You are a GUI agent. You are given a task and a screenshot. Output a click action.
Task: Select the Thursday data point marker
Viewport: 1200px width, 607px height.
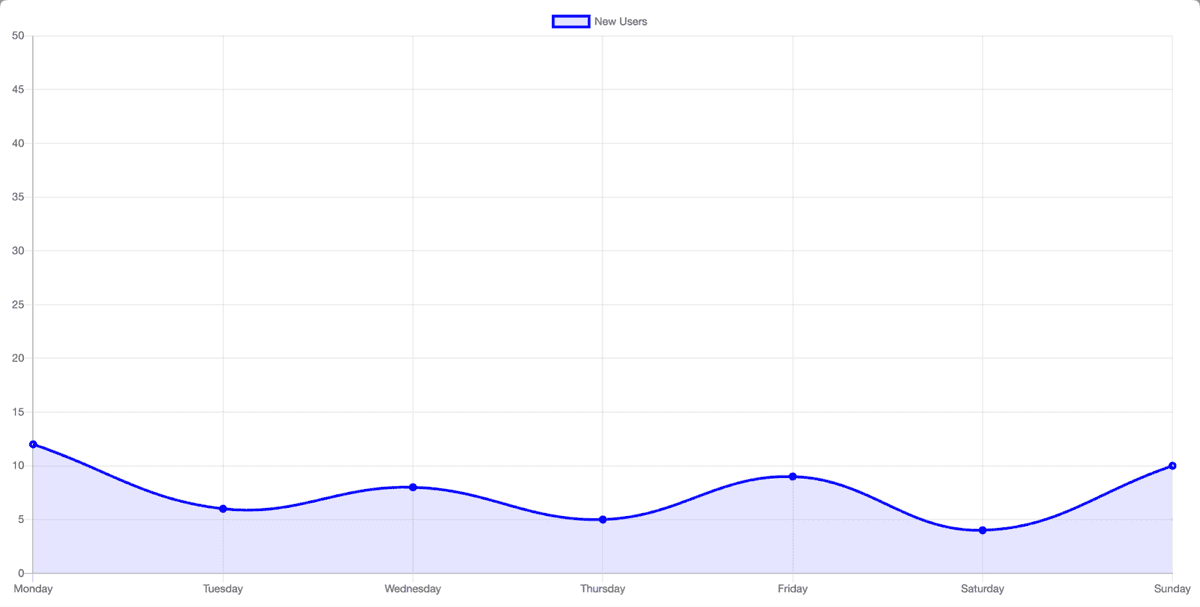click(603, 520)
